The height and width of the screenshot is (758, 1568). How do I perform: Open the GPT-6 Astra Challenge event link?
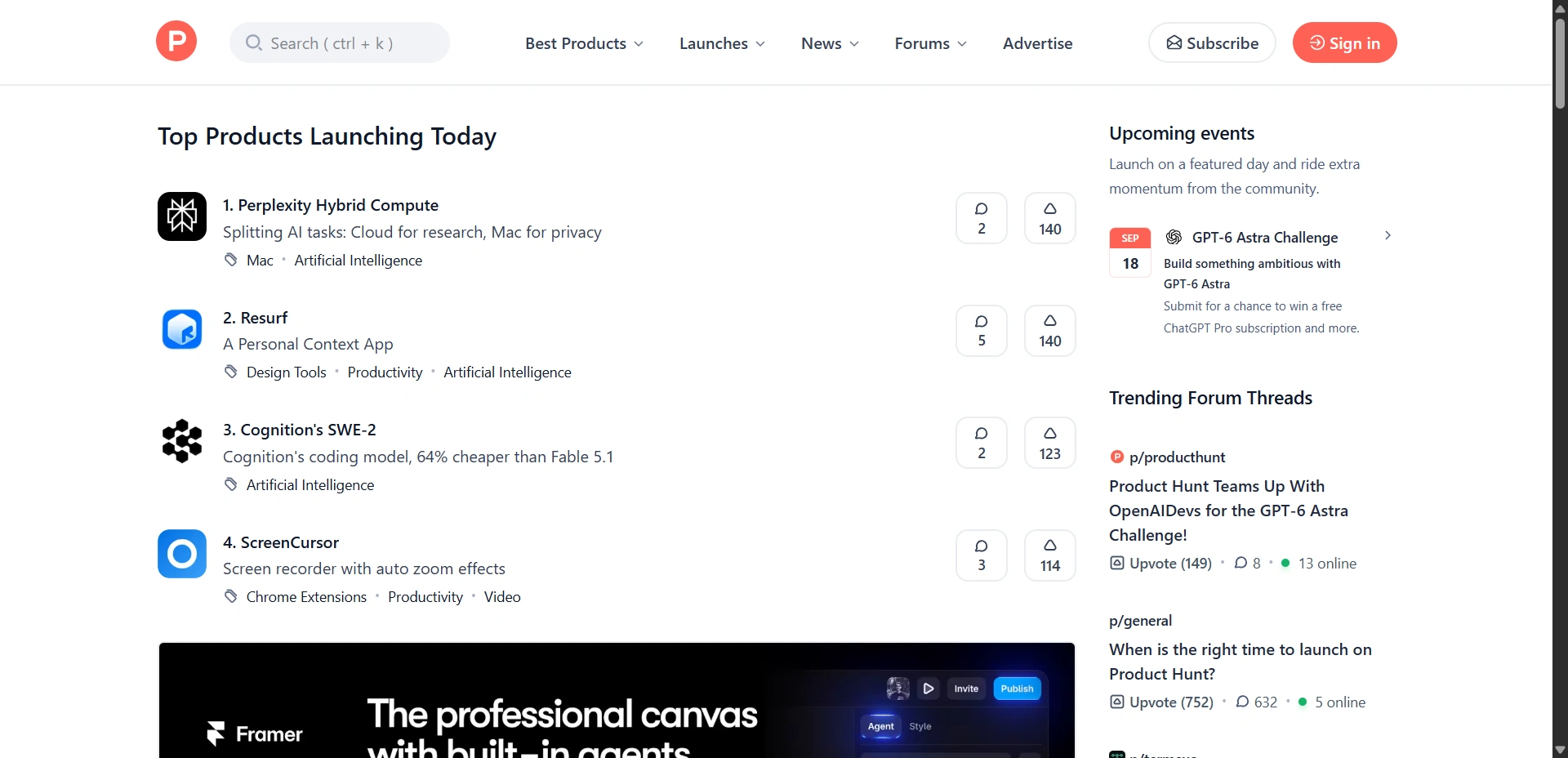tap(1265, 238)
